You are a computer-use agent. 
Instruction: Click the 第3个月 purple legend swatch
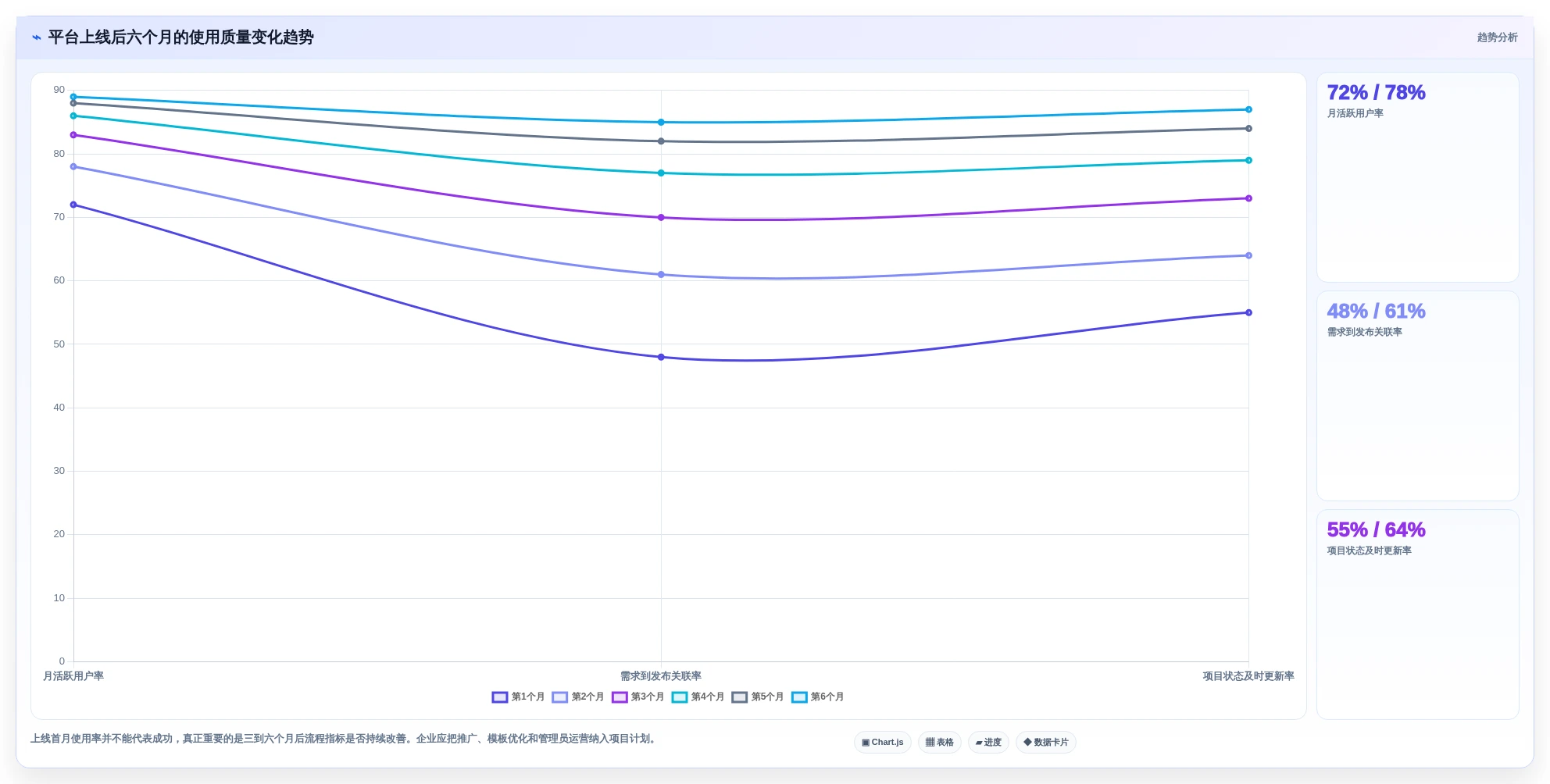(620, 697)
